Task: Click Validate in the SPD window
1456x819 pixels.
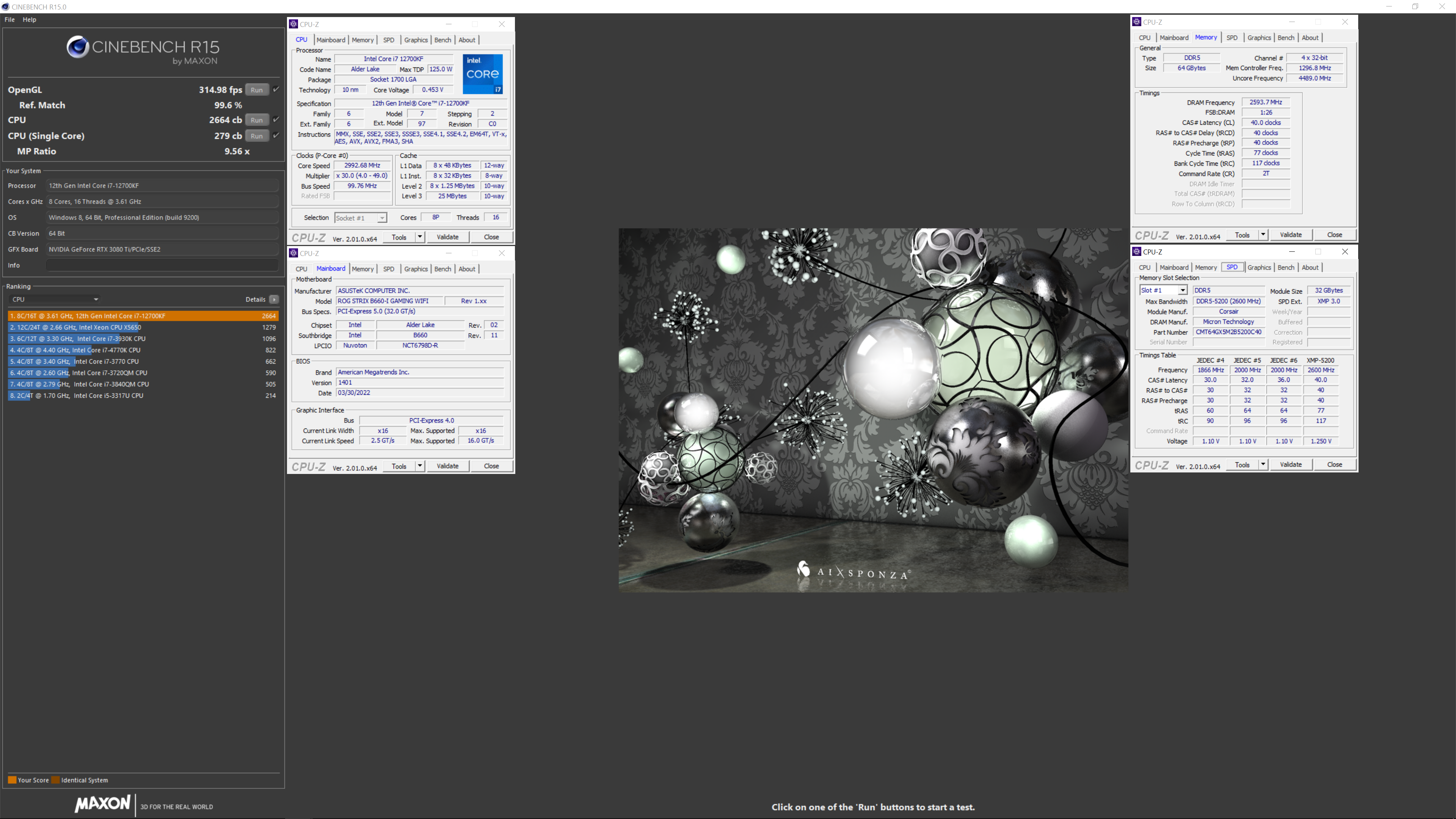Action: pos(1291,464)
